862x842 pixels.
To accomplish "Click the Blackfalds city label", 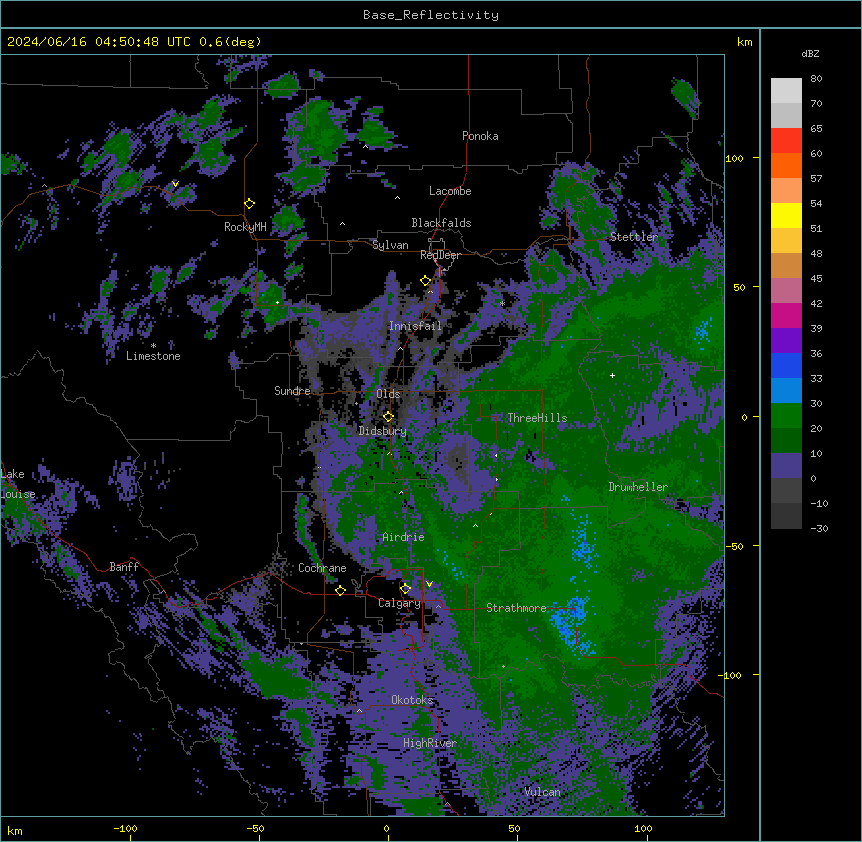I will pos(441,223).
